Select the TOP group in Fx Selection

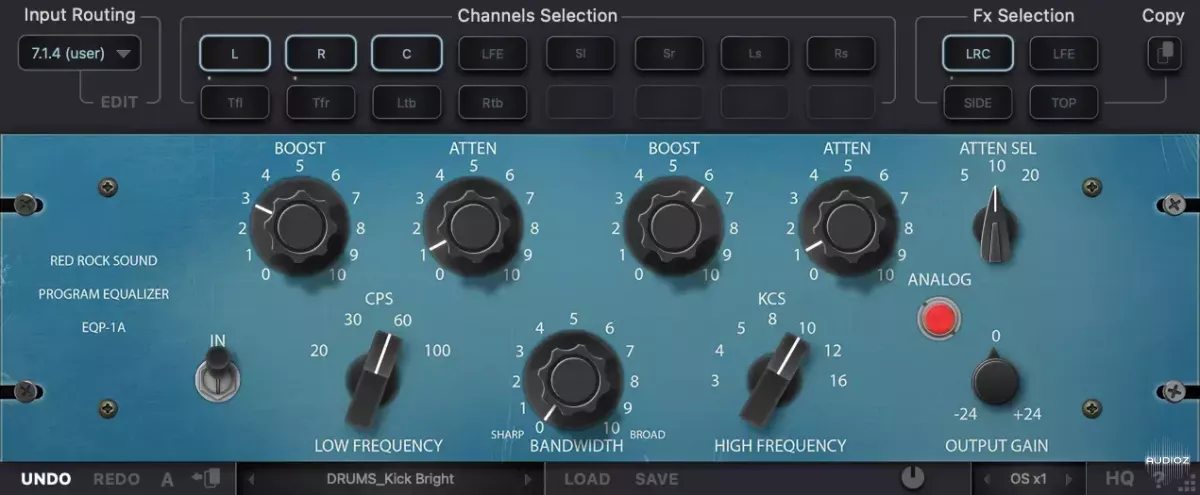pyautogui.click(x=1063, y=102)
